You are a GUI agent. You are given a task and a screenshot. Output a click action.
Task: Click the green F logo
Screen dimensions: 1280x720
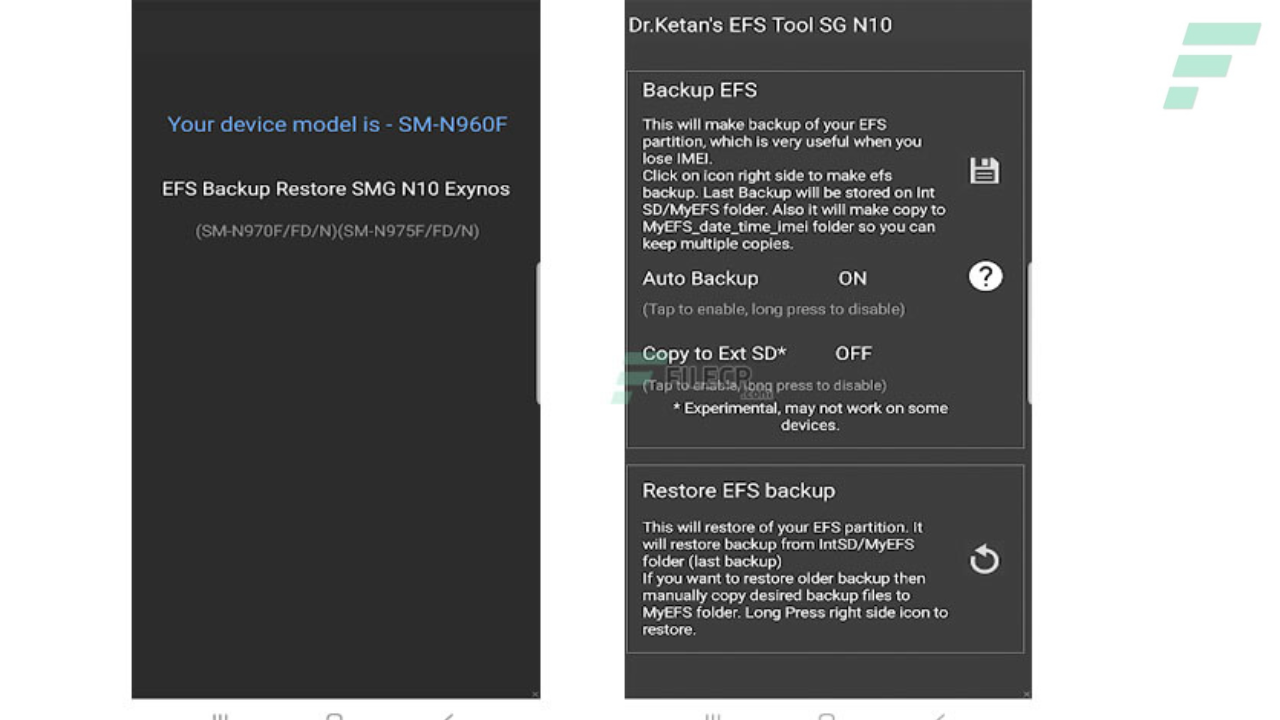click(x=1211, y=65)
